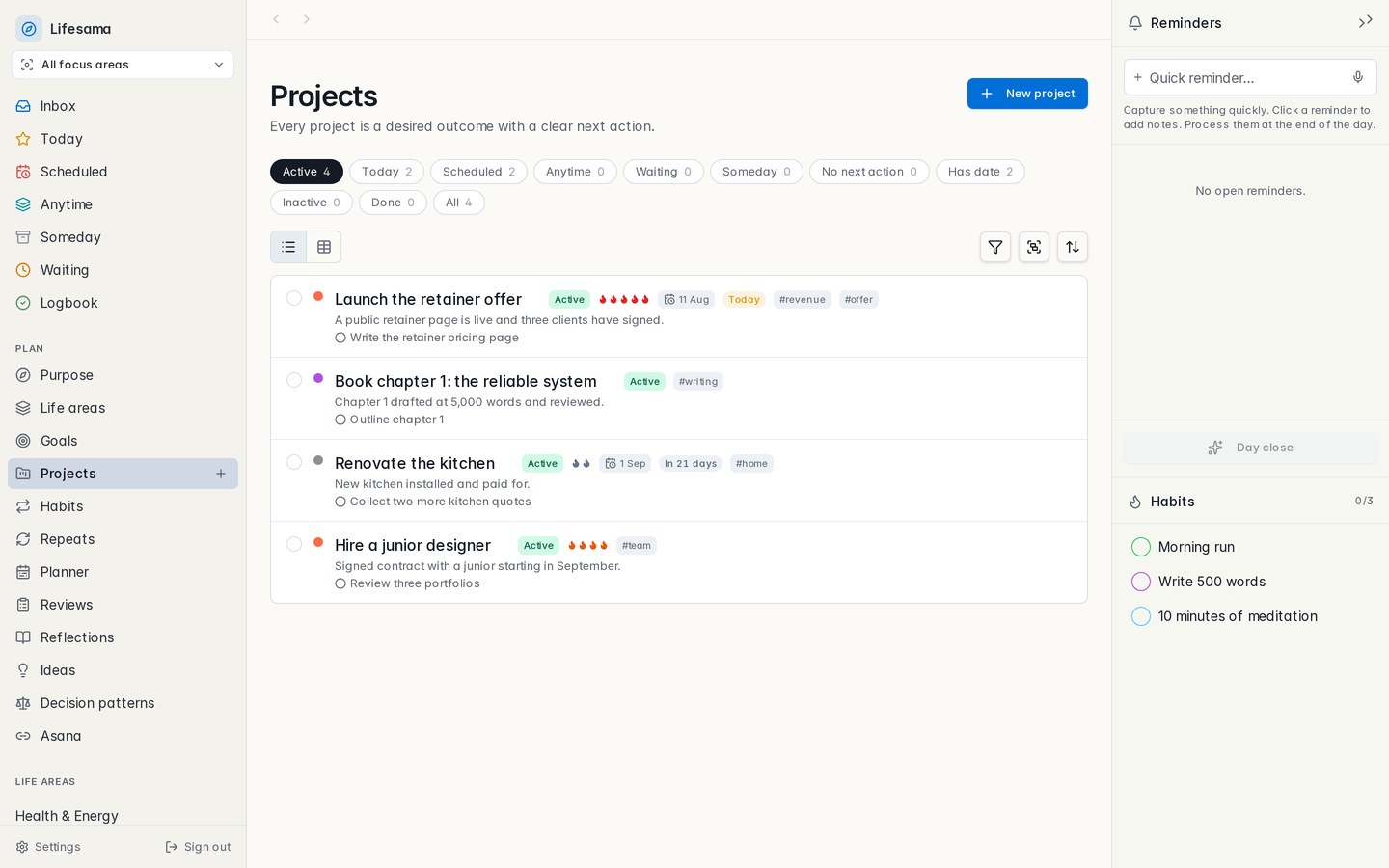Add a project via the sidebar plus icon
Screen dimensions: 1389x868
pos(221,474)
